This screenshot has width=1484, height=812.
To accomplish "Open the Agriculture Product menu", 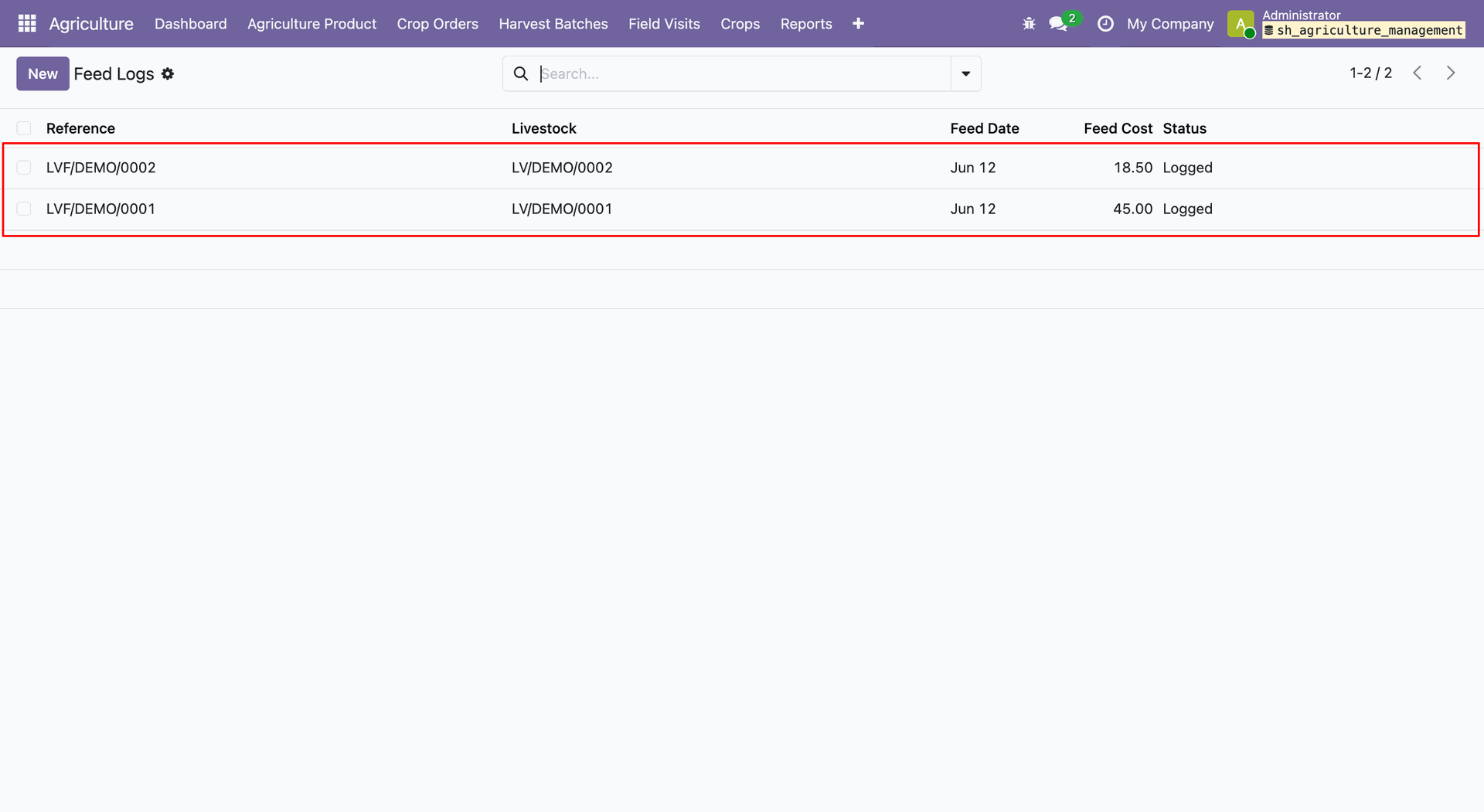I will click(x=311, y=24).
